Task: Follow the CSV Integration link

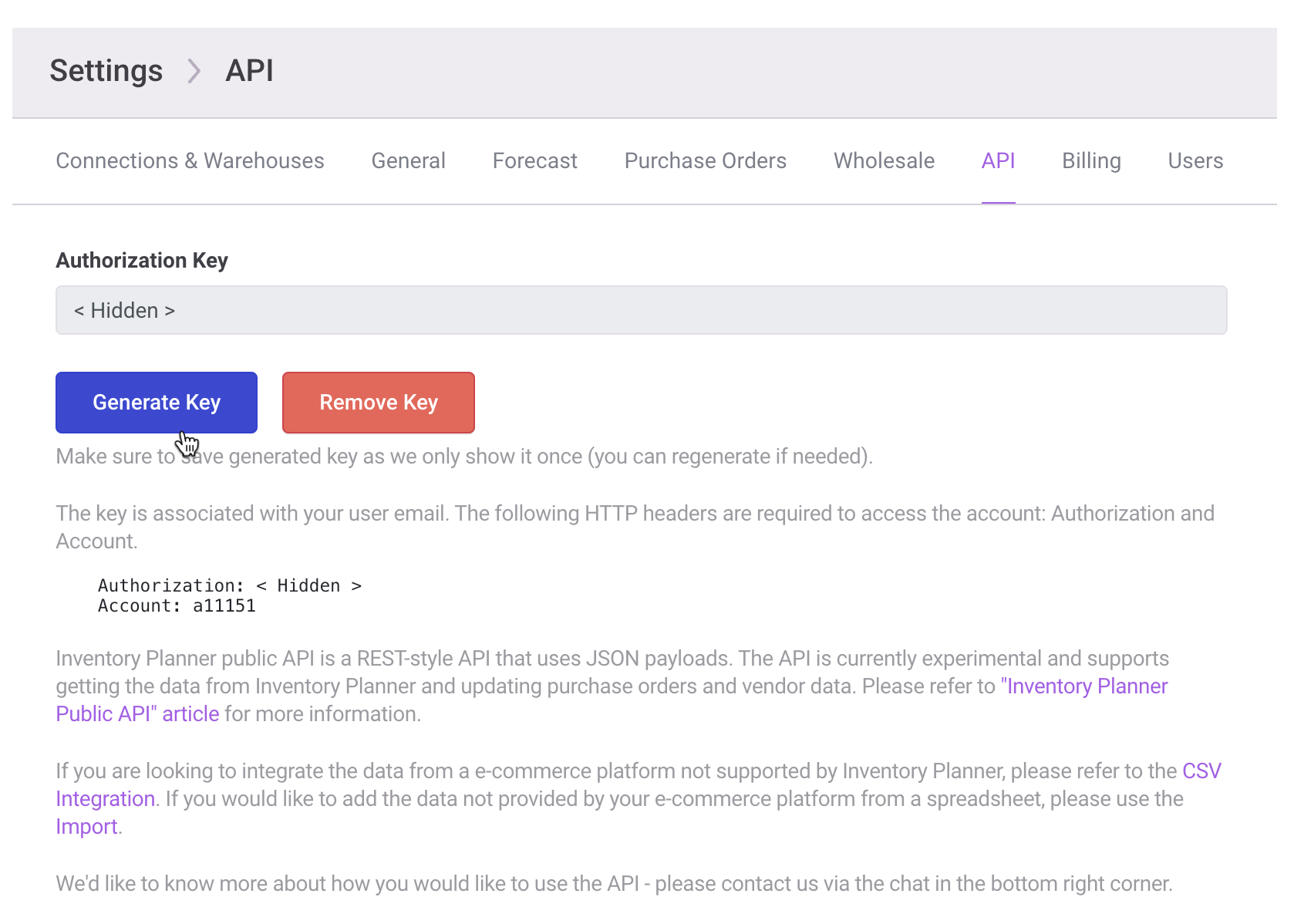Action: coord(1201,771)
